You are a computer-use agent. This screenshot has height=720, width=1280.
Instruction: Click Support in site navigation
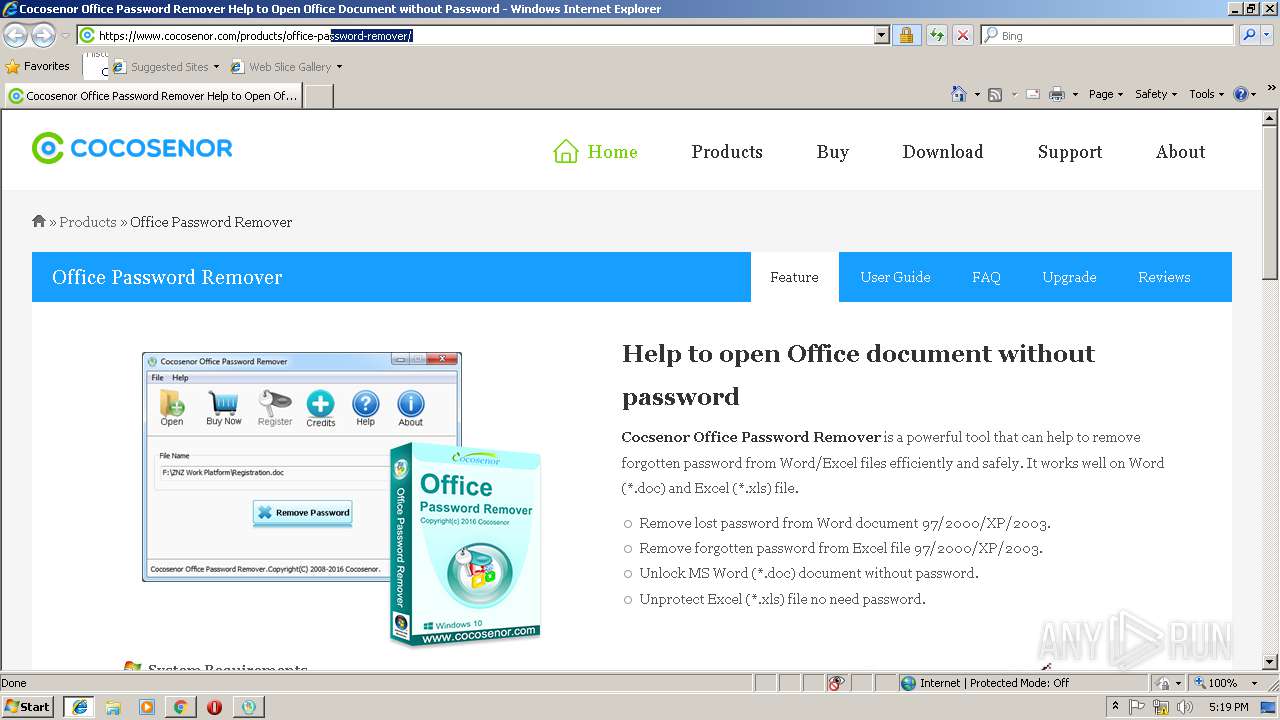(1070, 152)
